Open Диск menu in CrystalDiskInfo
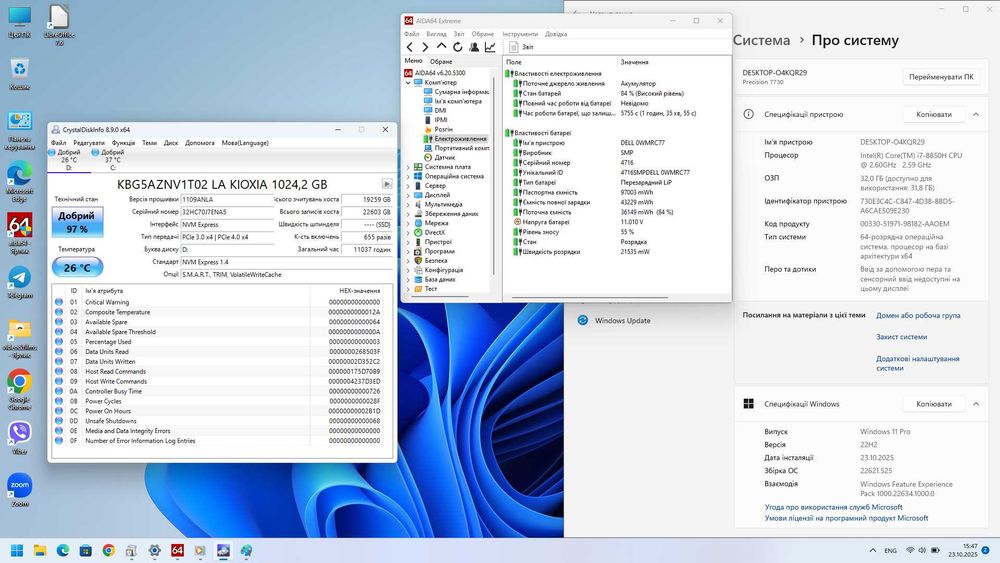 (x=171, y=143)
